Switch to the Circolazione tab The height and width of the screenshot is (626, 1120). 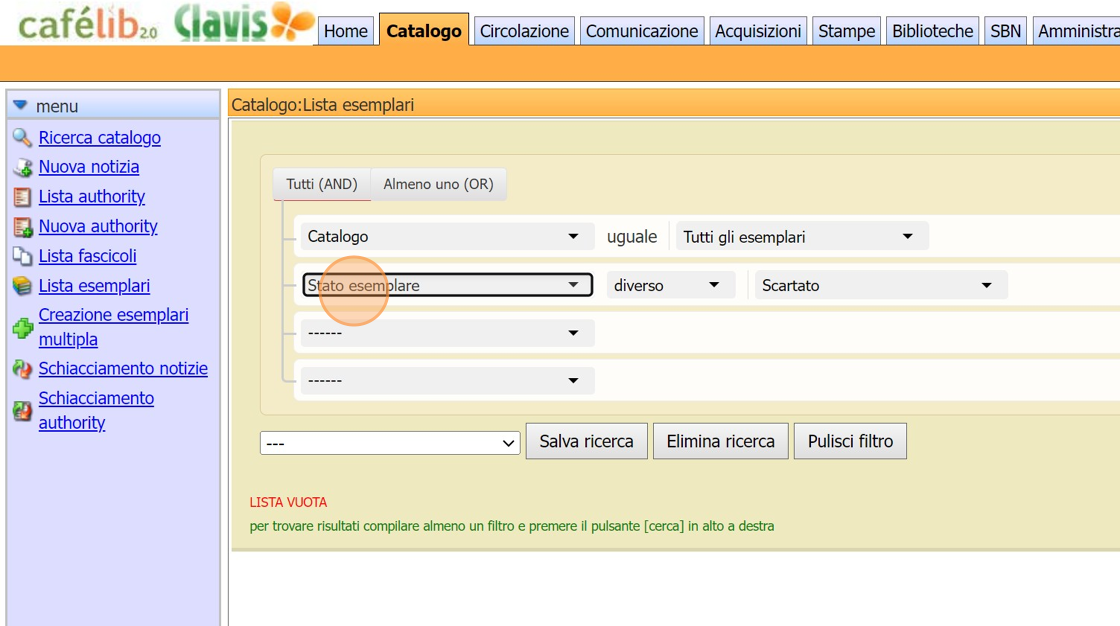tap(524, 31)
